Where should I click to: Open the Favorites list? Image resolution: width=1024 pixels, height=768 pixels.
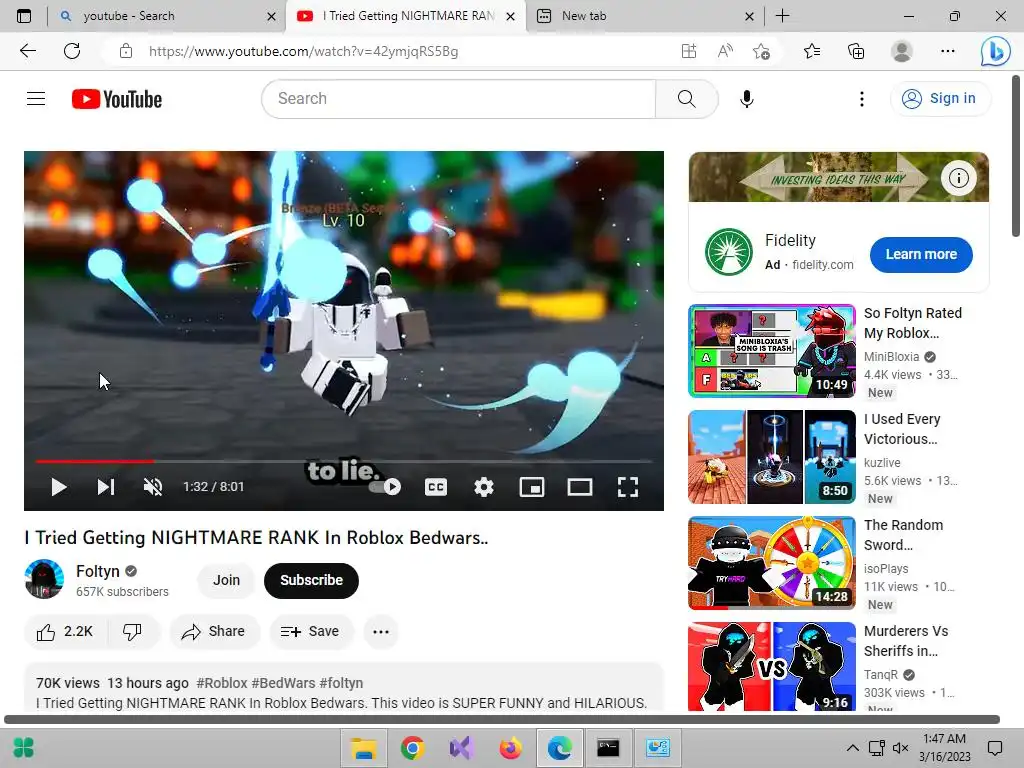click(x=812, y=51)
